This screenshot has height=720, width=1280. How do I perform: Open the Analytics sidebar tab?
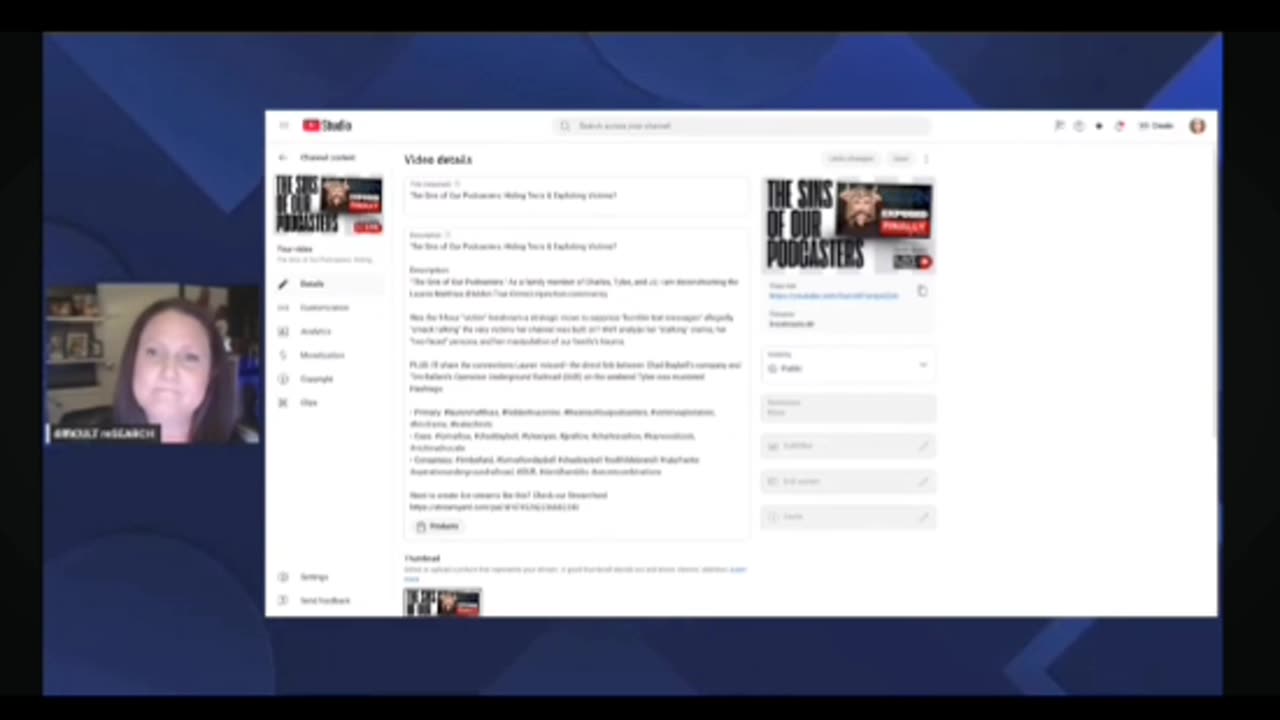[326, 331]
